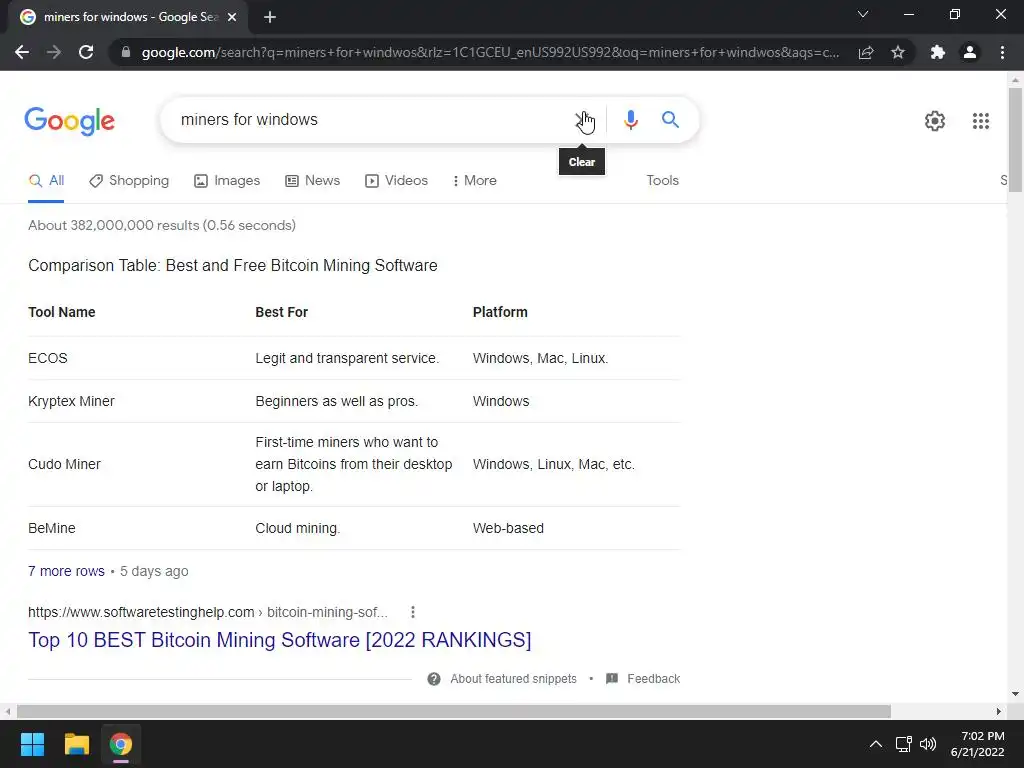Switch to the Videos tab

point(396,181)
